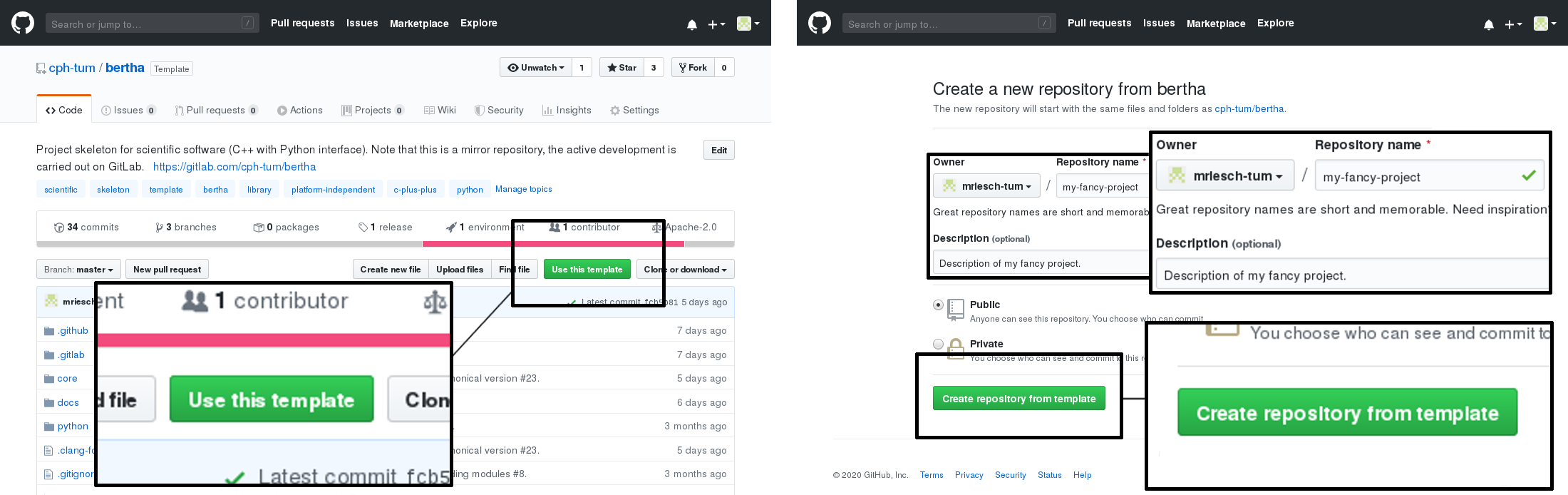The height and width of the screenshot is (495, 1568).
Task: Click the python folder icon in file list
Action: tap(49, 427)
